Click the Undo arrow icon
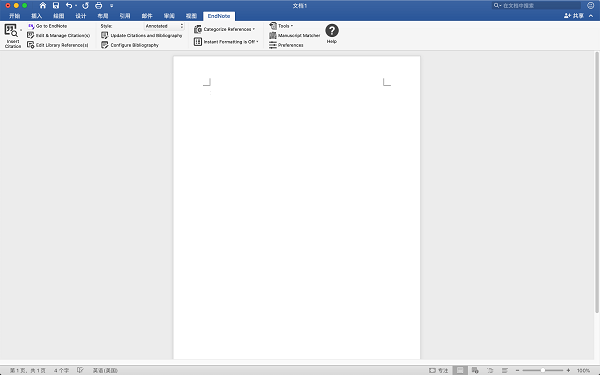 [69, 5]
